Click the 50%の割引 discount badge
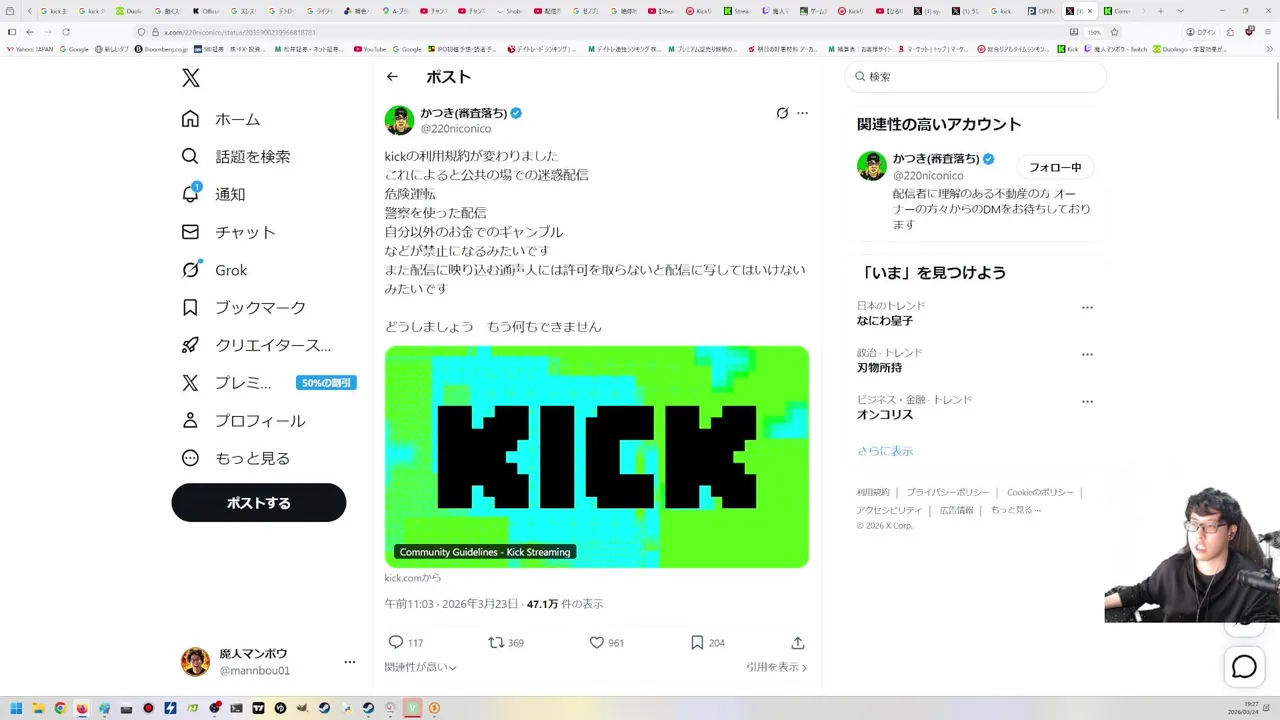 326,383
